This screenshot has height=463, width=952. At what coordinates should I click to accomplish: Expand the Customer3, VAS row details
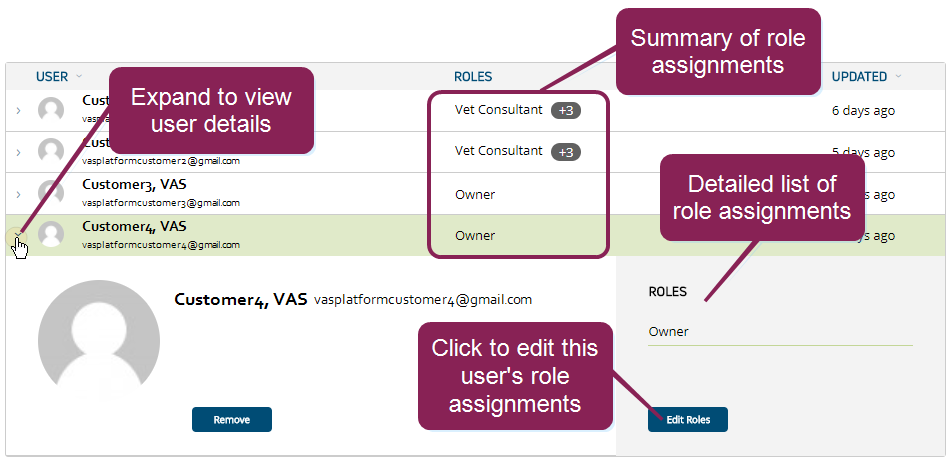click(18, 193)
